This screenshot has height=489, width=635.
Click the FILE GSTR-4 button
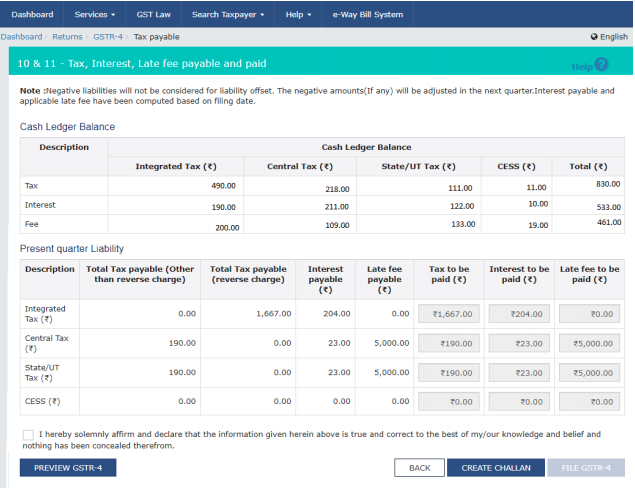click(586, 468)
